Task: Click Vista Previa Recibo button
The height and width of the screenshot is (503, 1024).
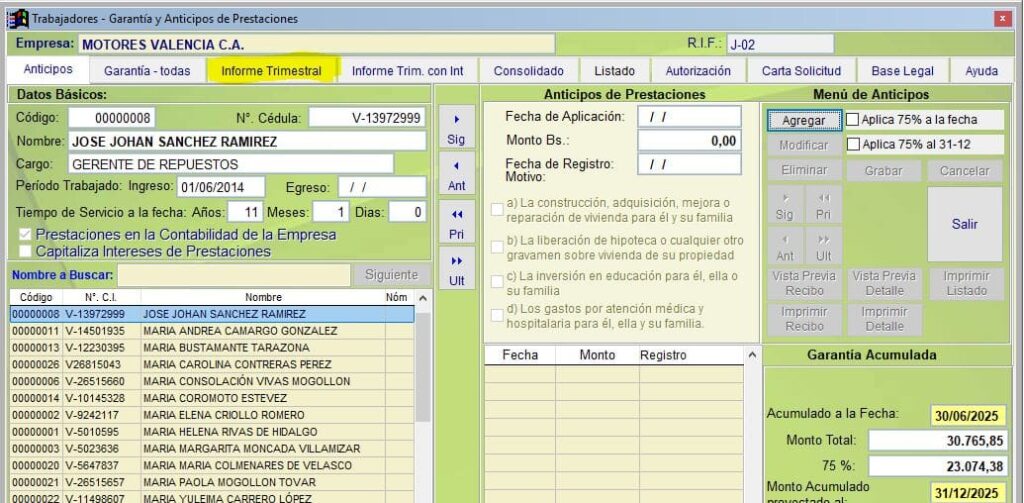Action: pyautogui.click(x=804, y=284)
